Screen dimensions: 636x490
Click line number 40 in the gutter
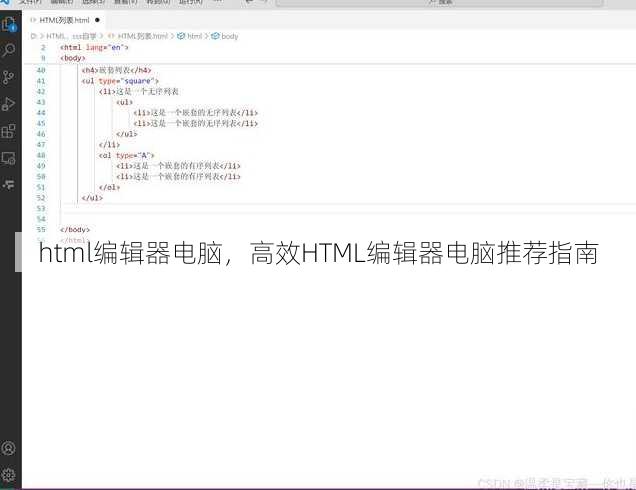(41, 70)
